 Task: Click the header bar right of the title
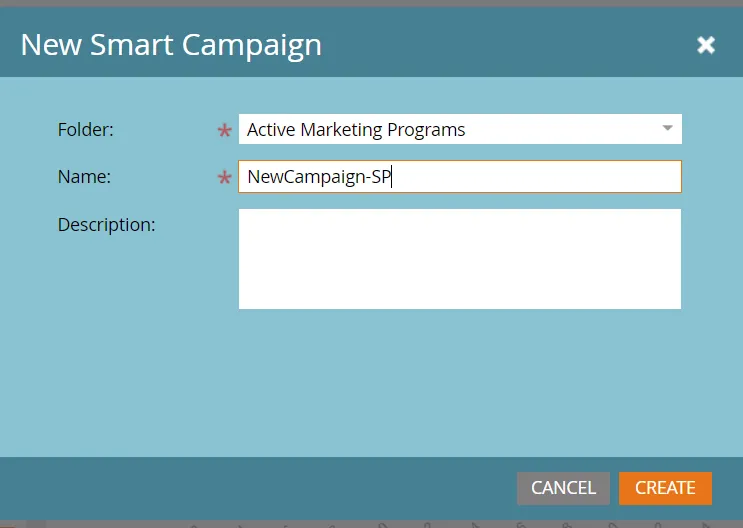coord(500,45)
